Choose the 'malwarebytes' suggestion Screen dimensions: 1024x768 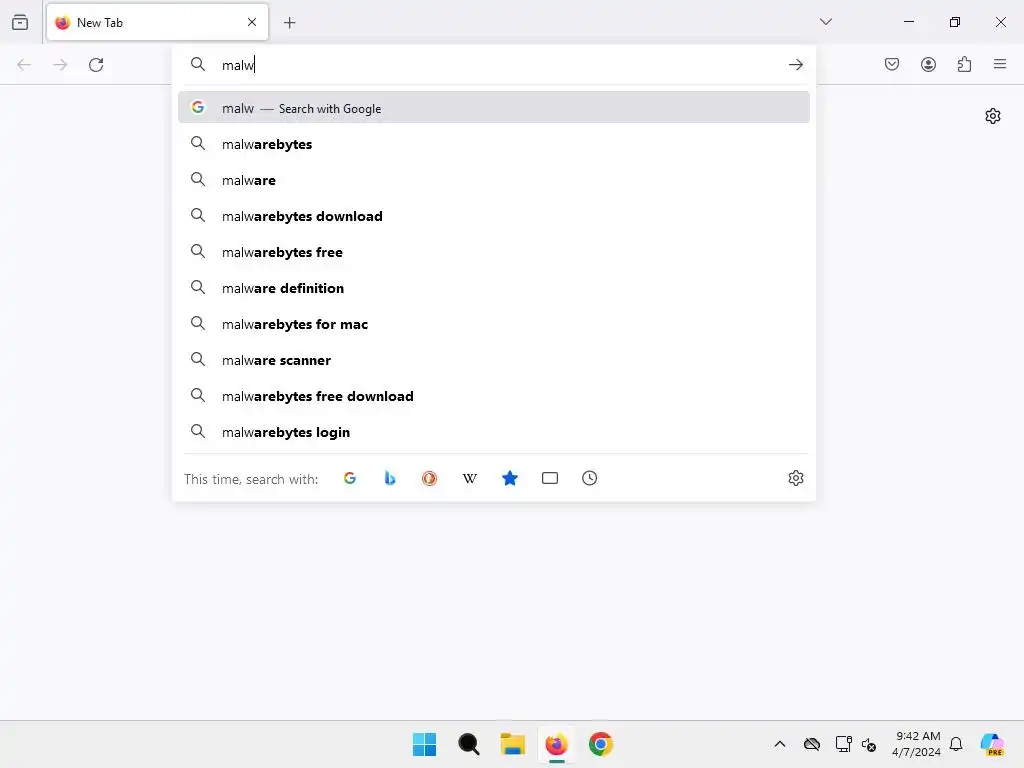pos(494,144)
